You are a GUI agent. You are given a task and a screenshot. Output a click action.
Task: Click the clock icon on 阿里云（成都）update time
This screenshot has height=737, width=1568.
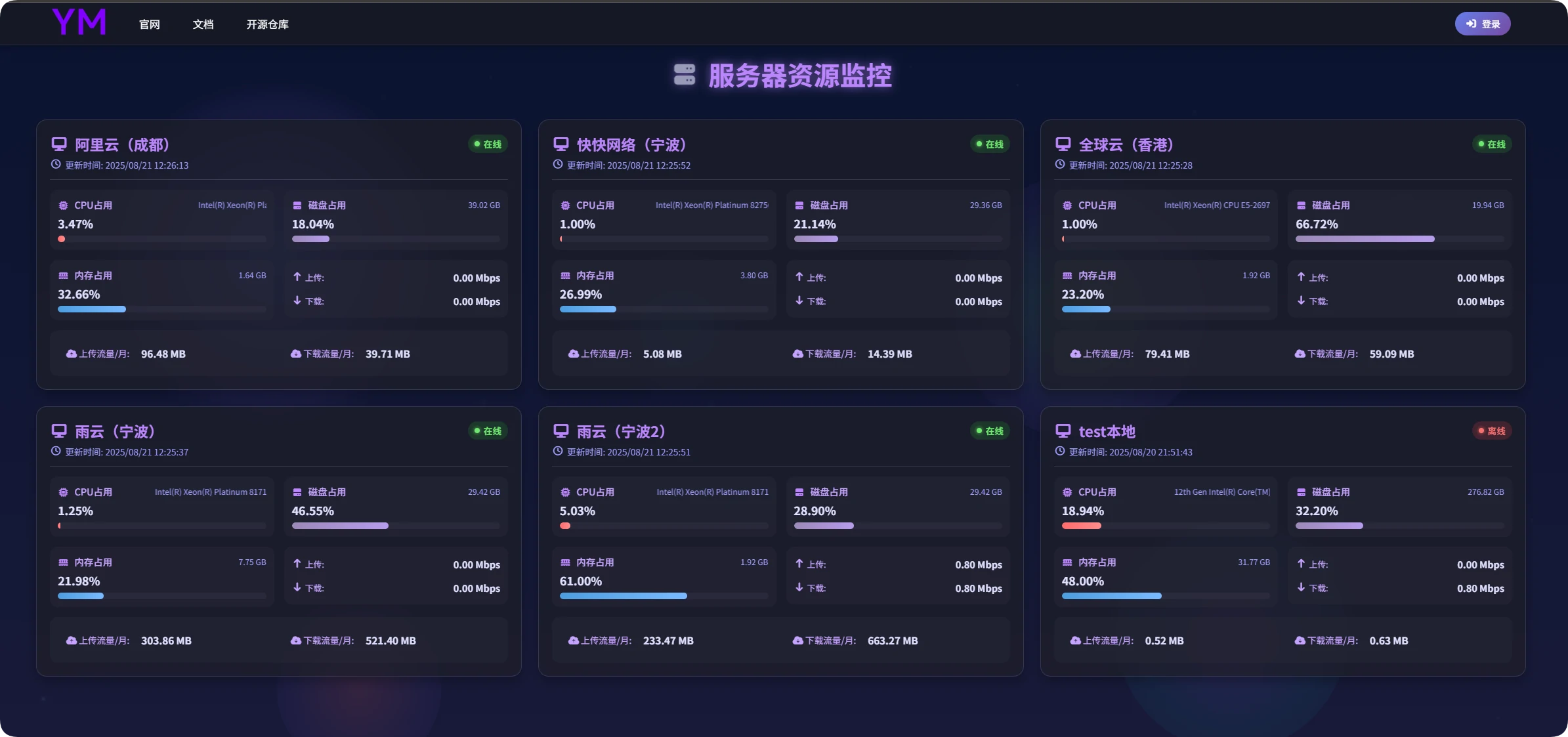tap(56, 165)
